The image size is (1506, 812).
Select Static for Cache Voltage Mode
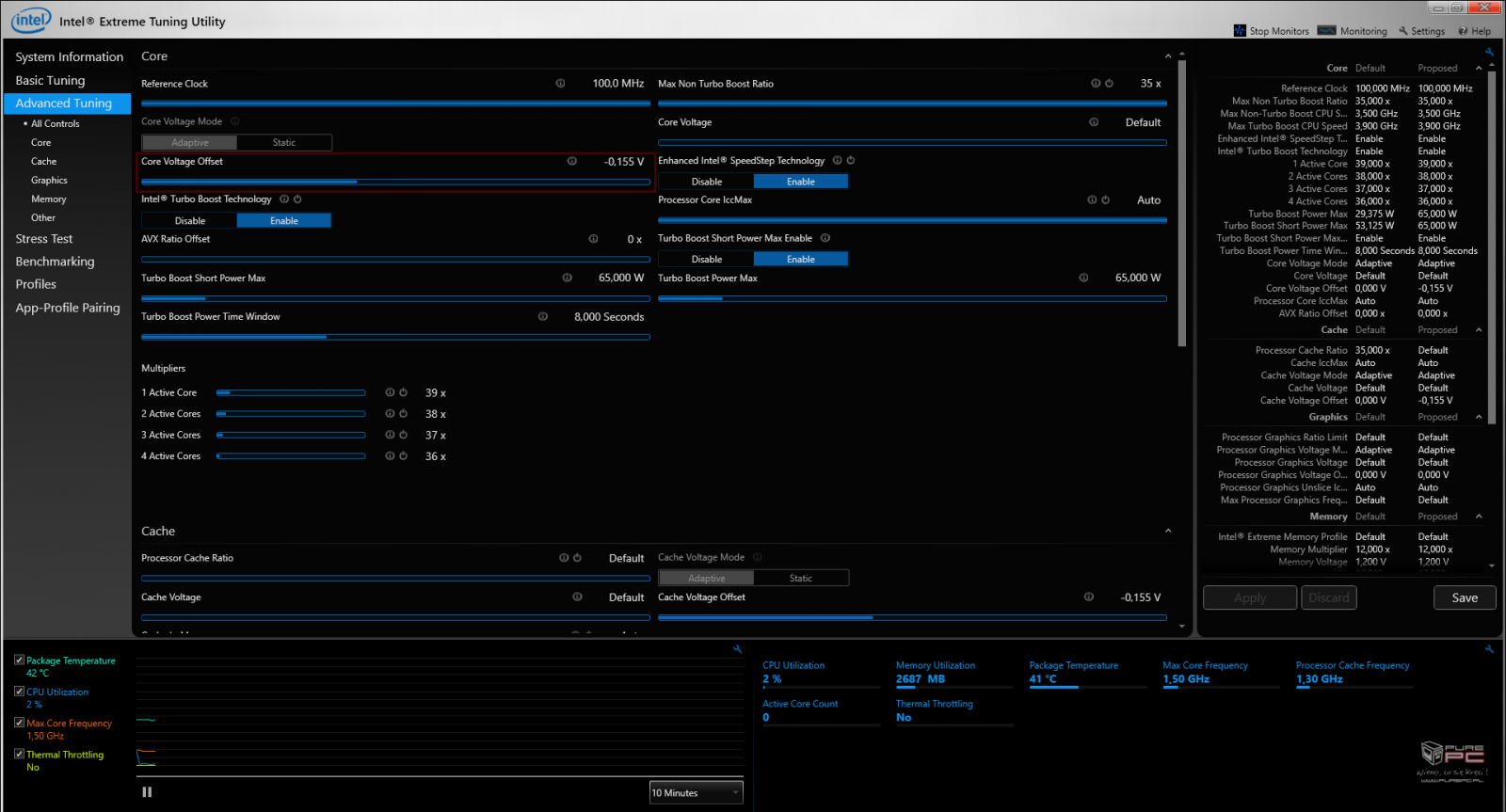(800, 579)
